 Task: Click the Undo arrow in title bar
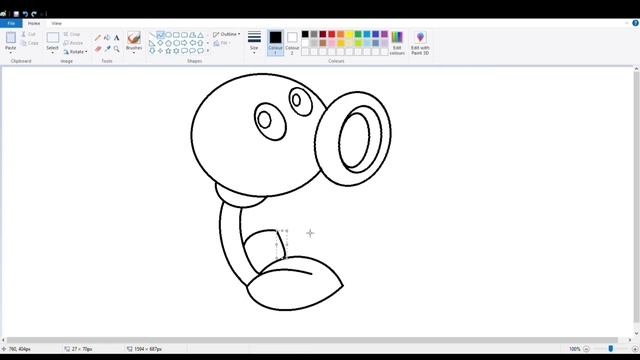pos(25,14)
